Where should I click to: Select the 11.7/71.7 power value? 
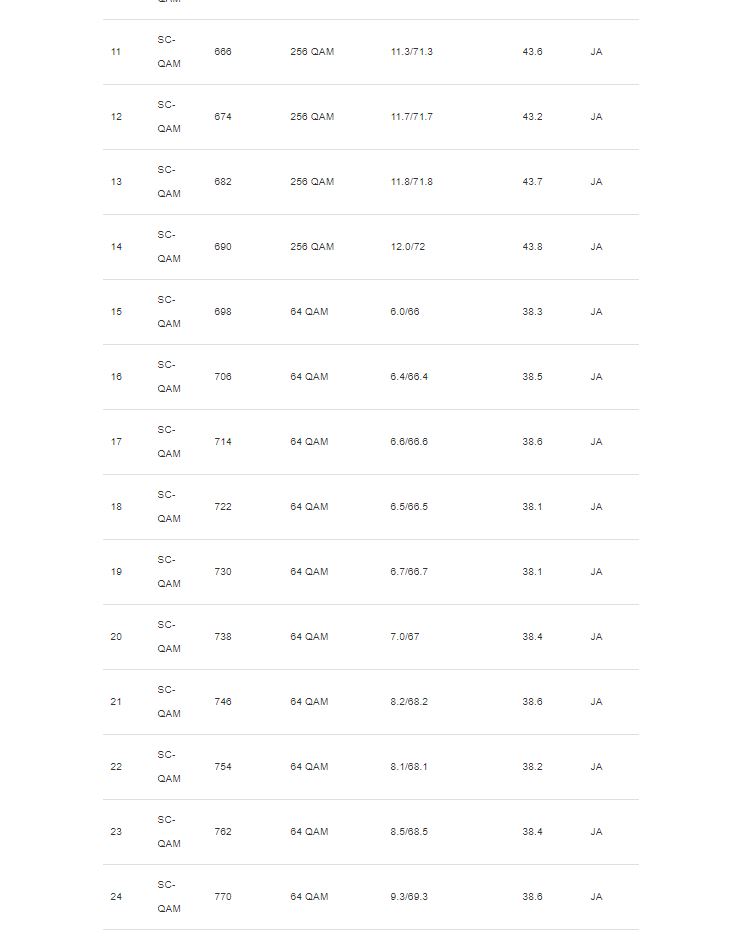click(x=411, y=117)
